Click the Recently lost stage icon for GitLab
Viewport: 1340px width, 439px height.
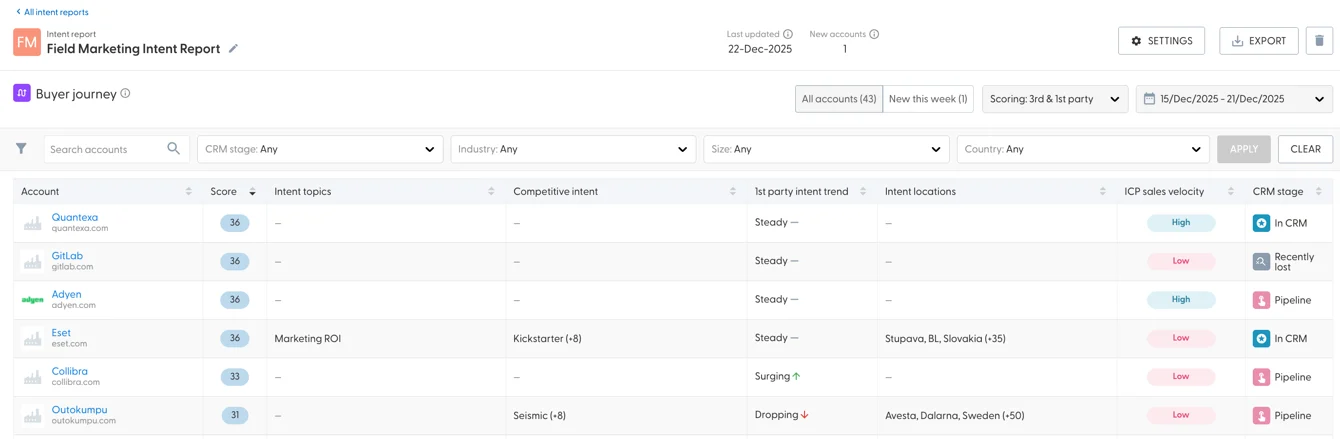click(1261, 261)
